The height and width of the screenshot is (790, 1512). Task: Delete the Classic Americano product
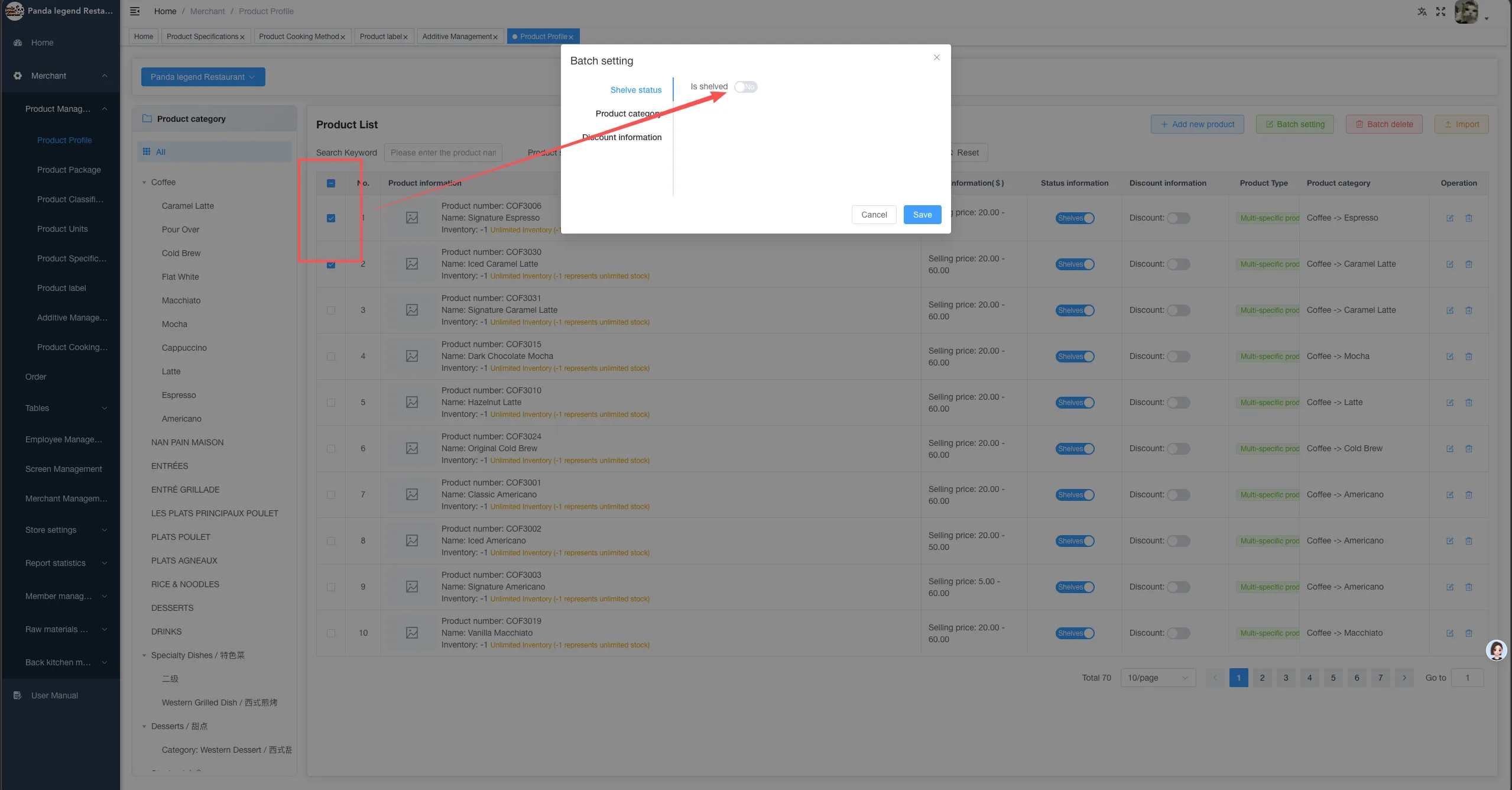[1469, 495]
